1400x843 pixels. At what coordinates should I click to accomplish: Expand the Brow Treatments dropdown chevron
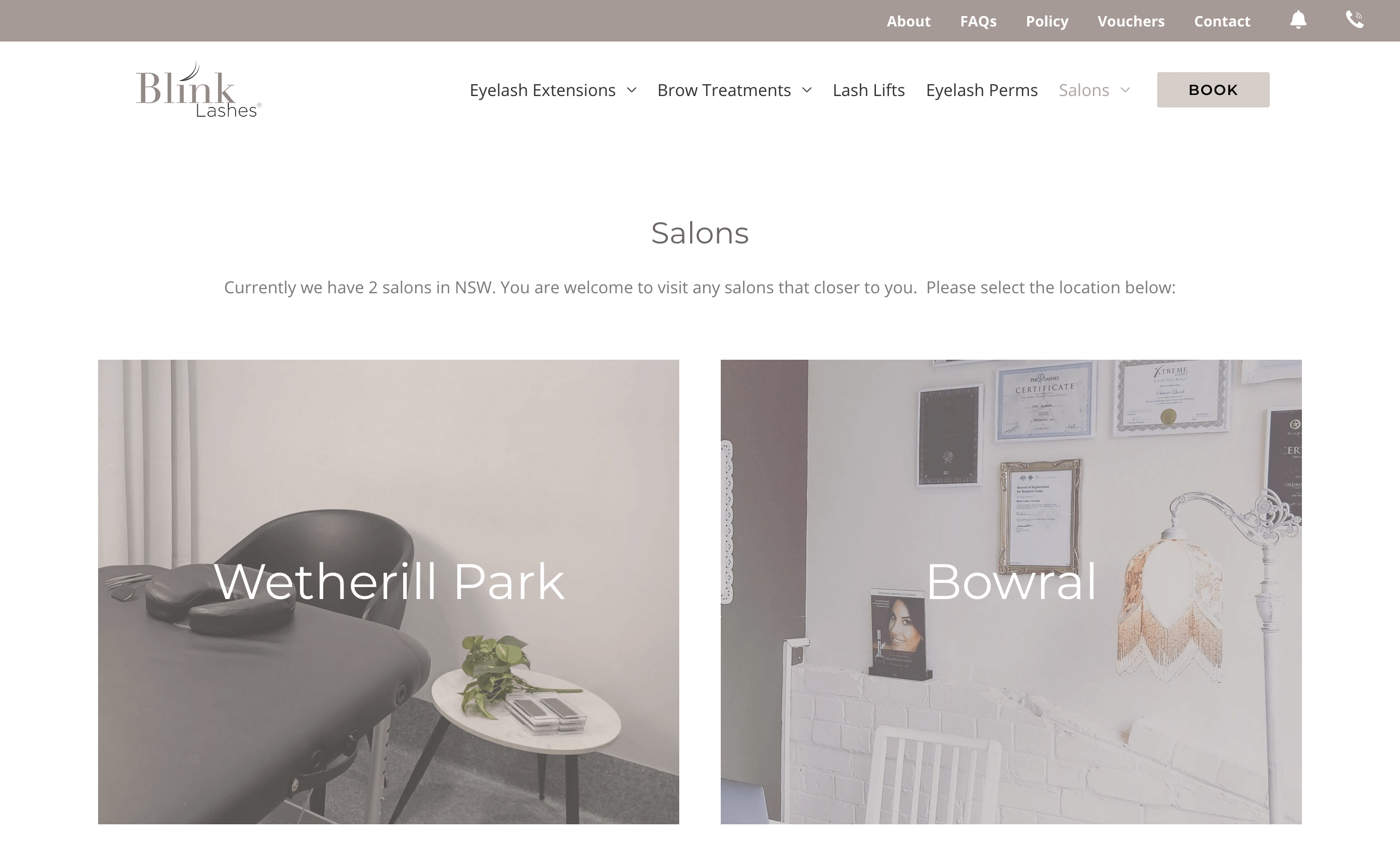pyautogui.click(x=807, y=90)
